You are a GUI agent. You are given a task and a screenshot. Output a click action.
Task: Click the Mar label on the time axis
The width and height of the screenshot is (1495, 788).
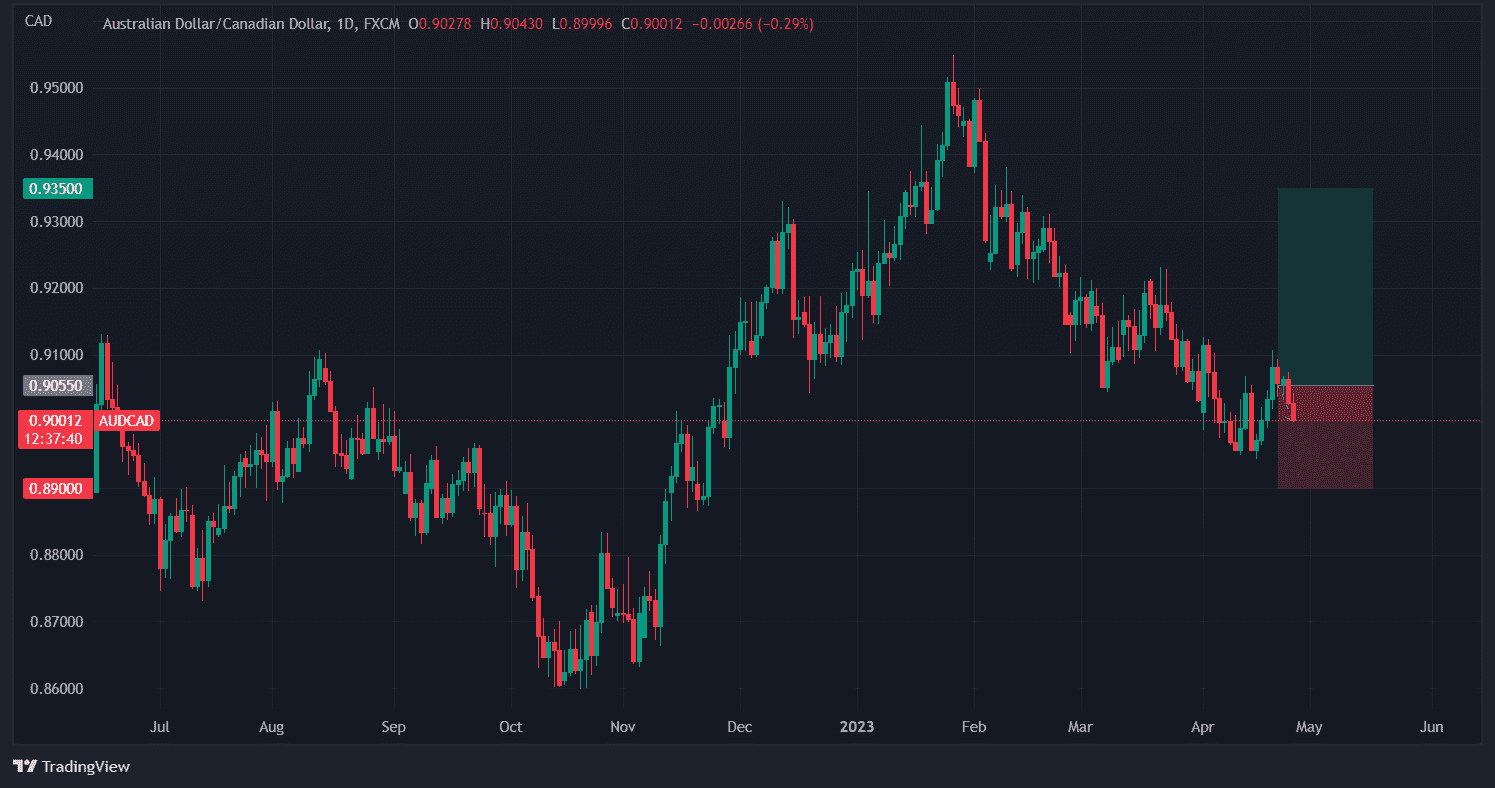coord(1080,727)
